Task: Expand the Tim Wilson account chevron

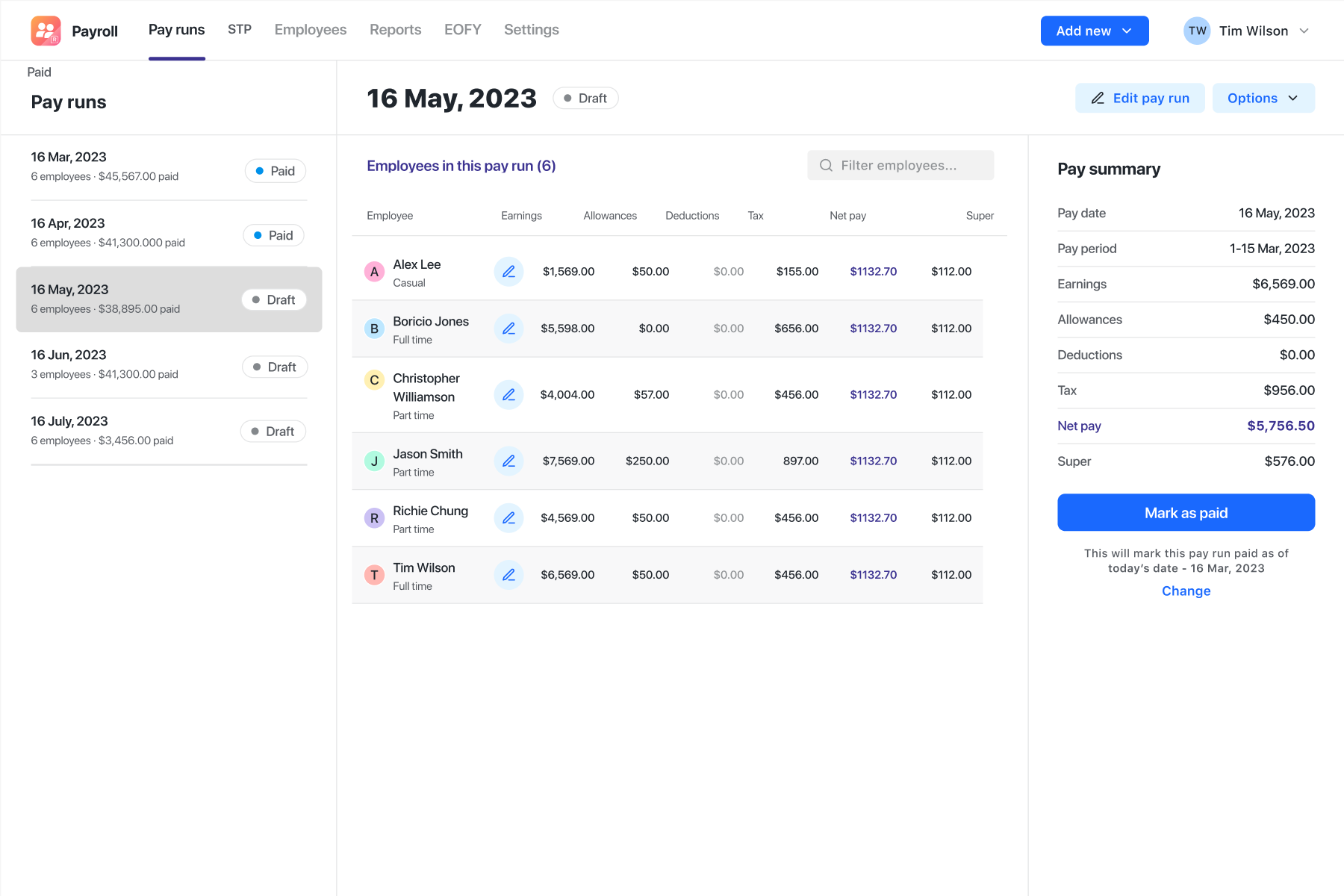Action: tap(1304, 31)
